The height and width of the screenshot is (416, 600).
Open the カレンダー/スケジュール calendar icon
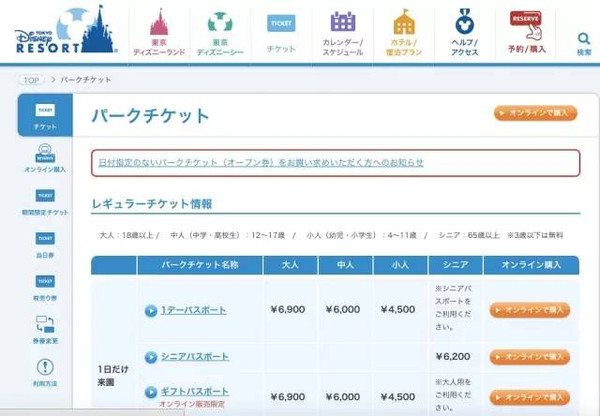[x=343, y=21]
